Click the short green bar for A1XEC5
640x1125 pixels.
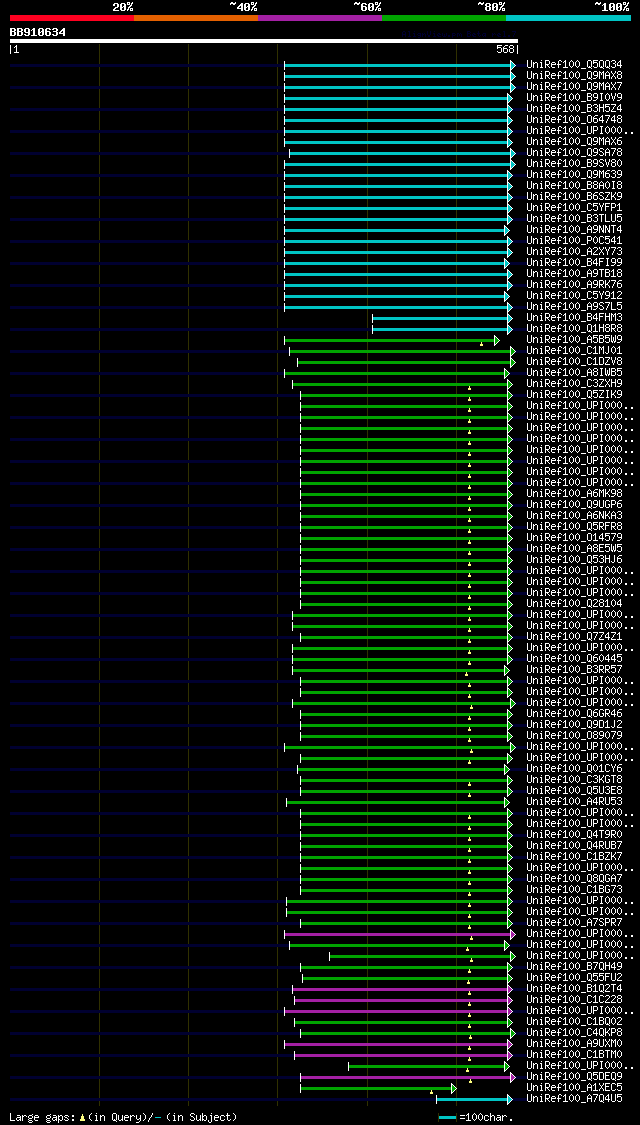pos(377,1088)
